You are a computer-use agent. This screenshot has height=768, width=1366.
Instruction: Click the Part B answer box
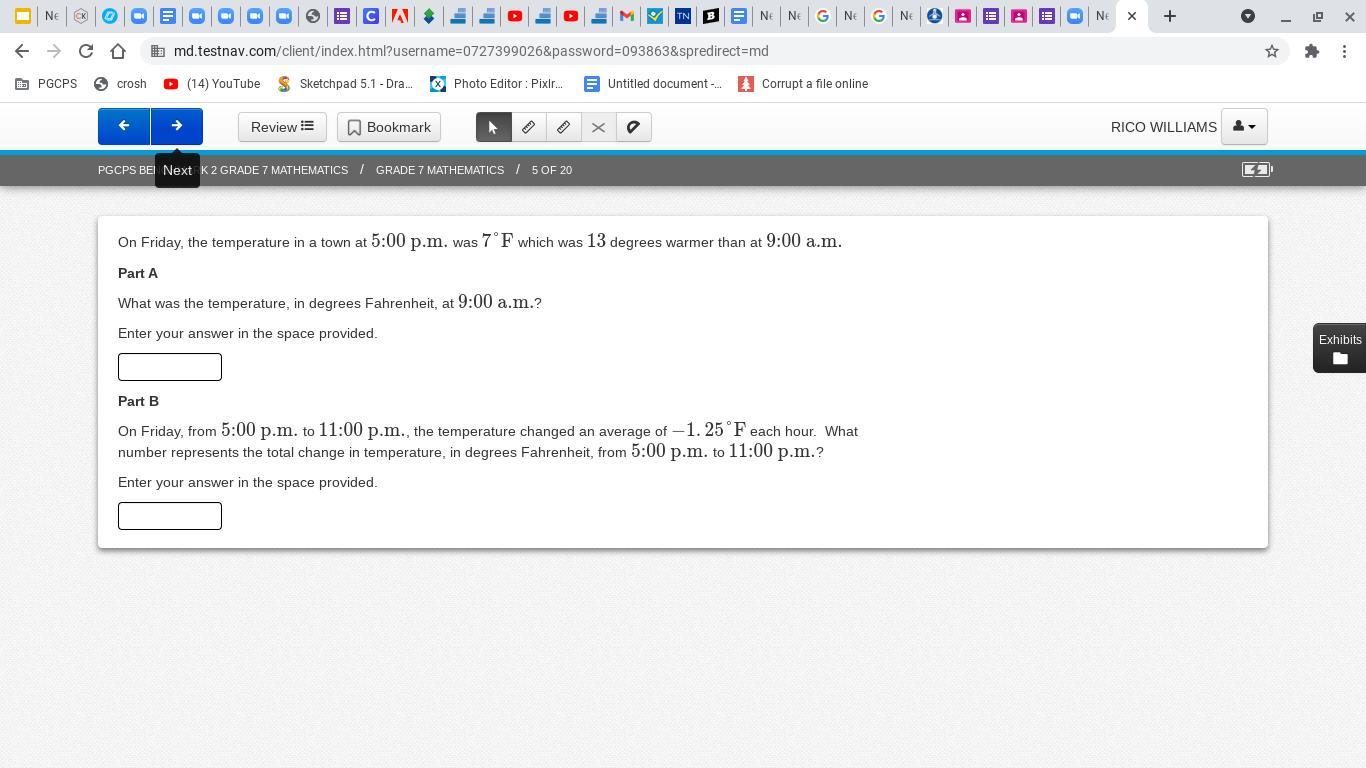(170, 516)
